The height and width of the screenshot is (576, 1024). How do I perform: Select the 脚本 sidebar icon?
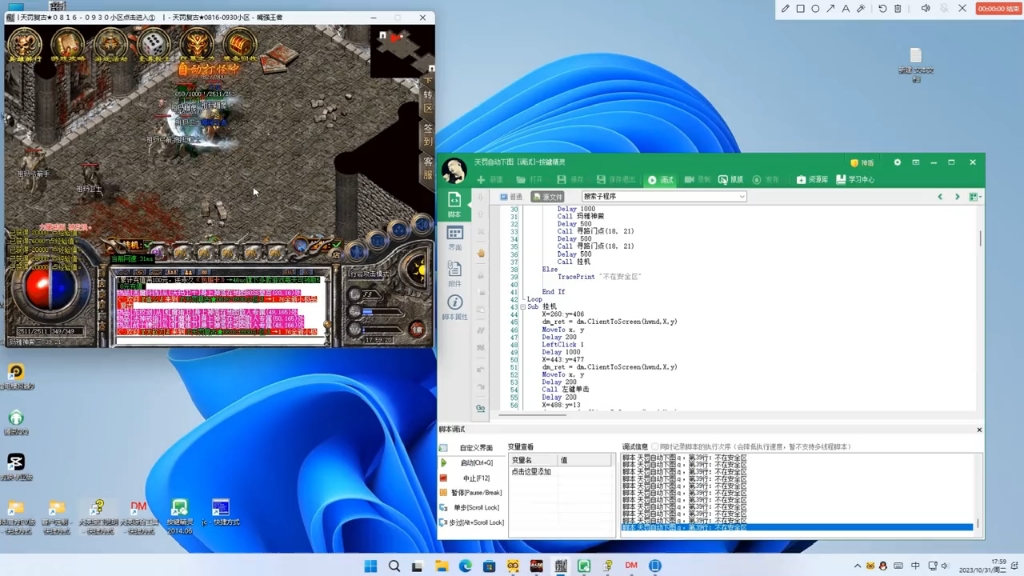(454, 204)
